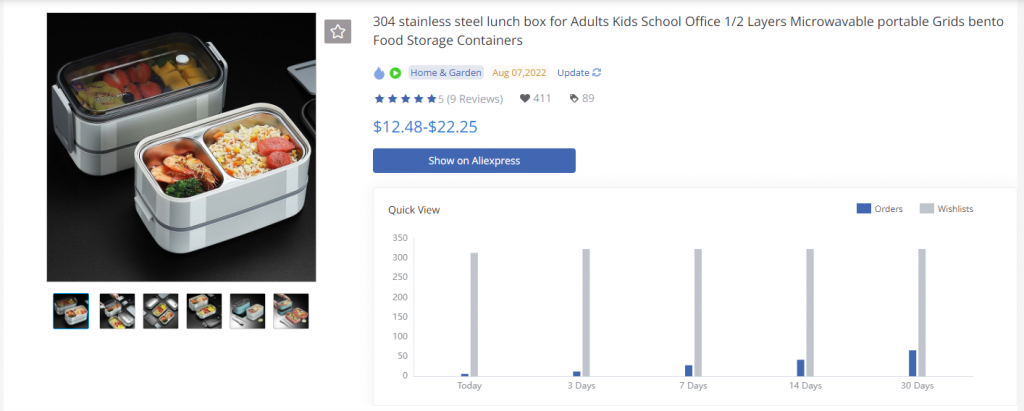1024x411 pixels.
Task: Click the Update refresh icon
Action: click(596, 73)
